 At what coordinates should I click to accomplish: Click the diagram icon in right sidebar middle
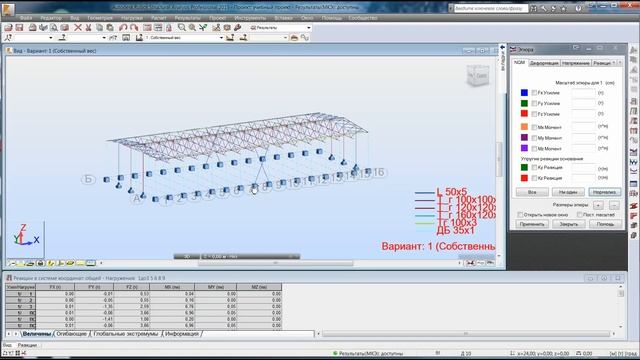(x=633, y=152)
